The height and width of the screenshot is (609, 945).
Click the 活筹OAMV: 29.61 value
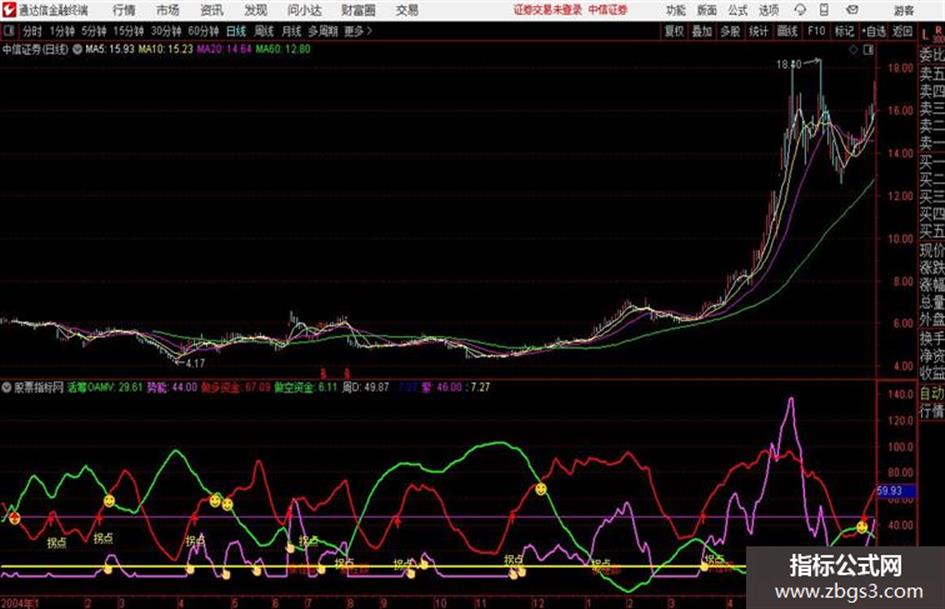[105, 388]
